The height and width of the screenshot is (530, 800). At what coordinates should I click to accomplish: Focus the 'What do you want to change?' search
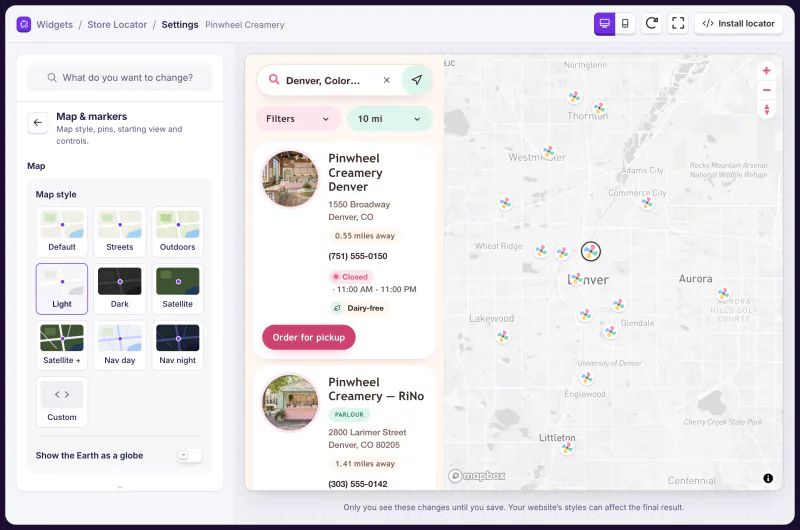[x=120, y=78]
